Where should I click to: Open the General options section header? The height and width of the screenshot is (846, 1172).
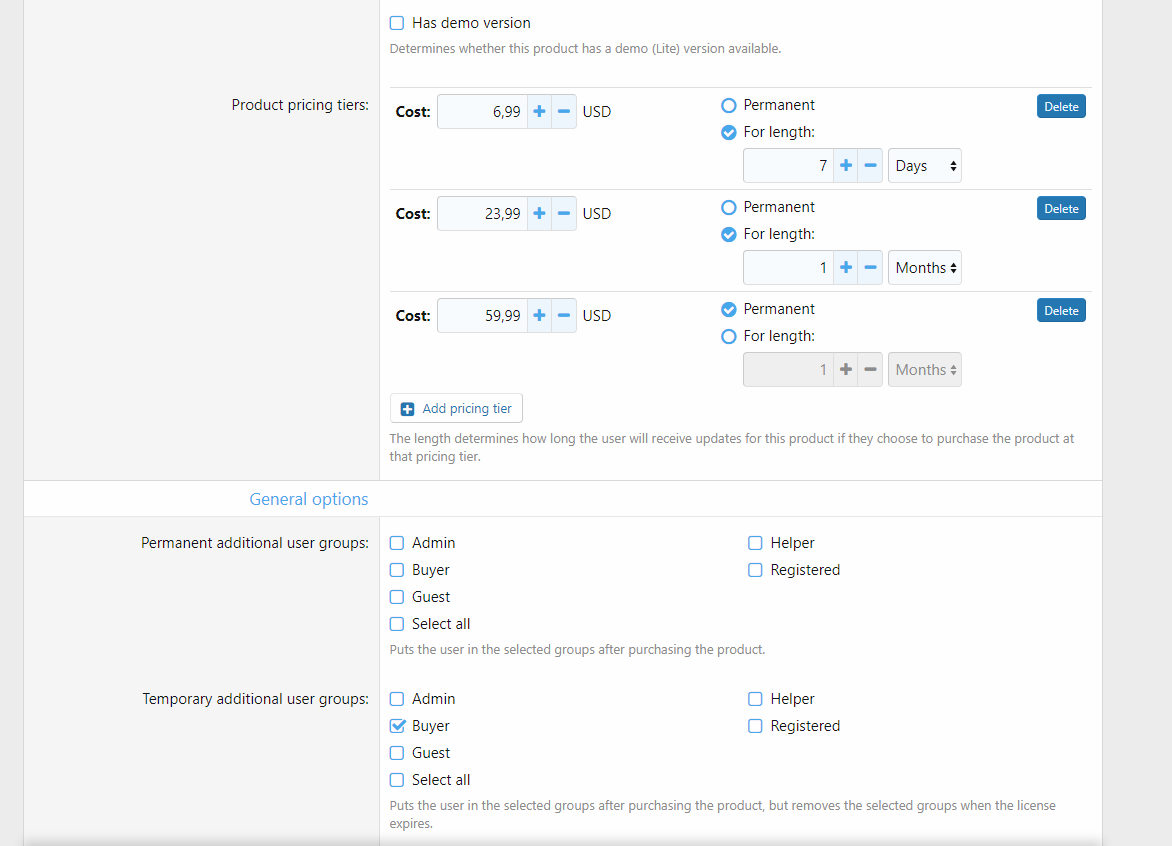309,499
